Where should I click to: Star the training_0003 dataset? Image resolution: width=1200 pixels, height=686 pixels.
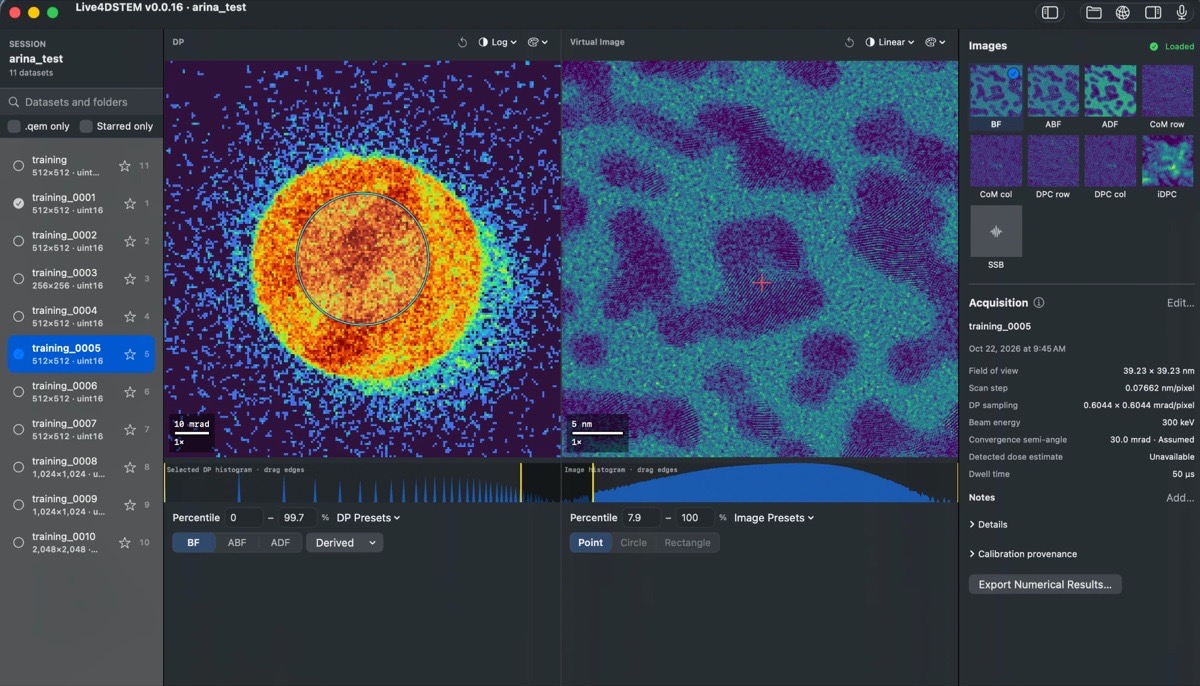tap(130, 279)
